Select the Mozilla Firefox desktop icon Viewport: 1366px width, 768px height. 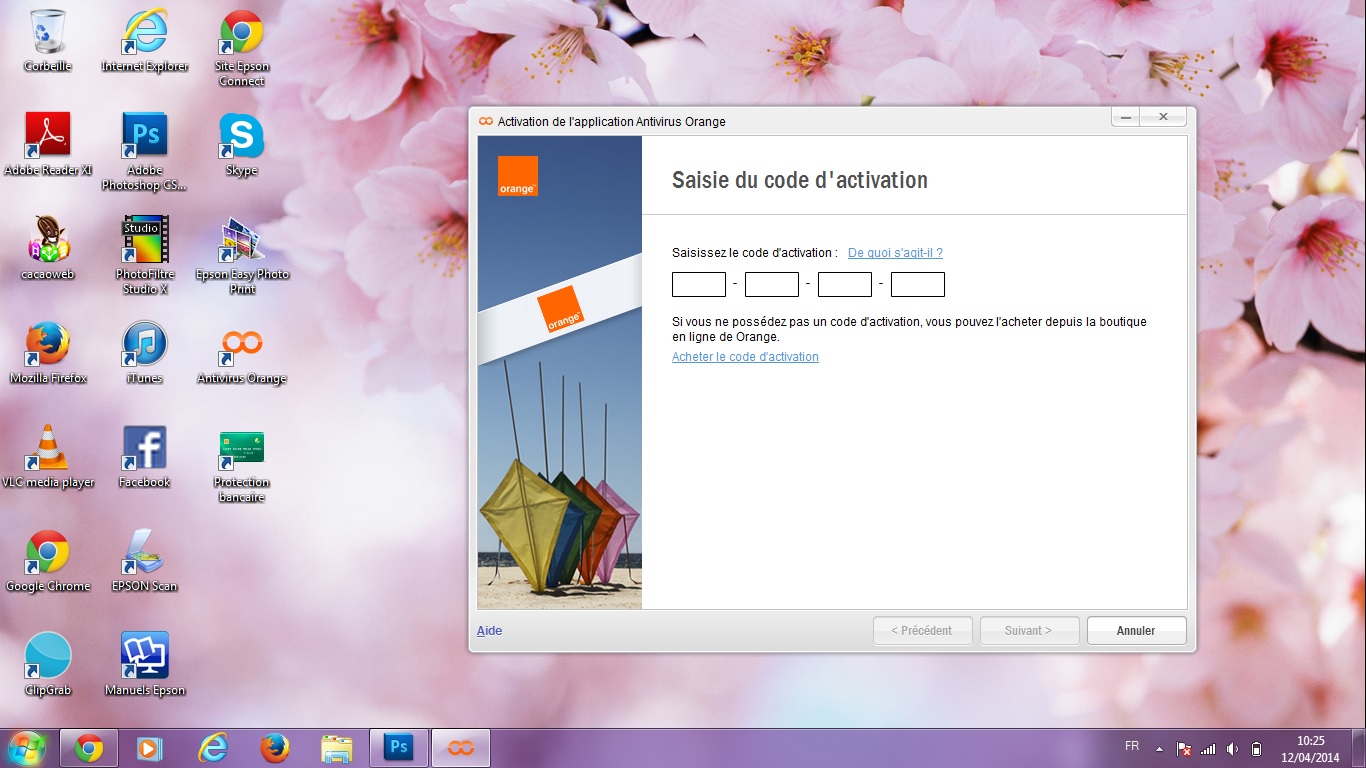(x=48, y=353)
